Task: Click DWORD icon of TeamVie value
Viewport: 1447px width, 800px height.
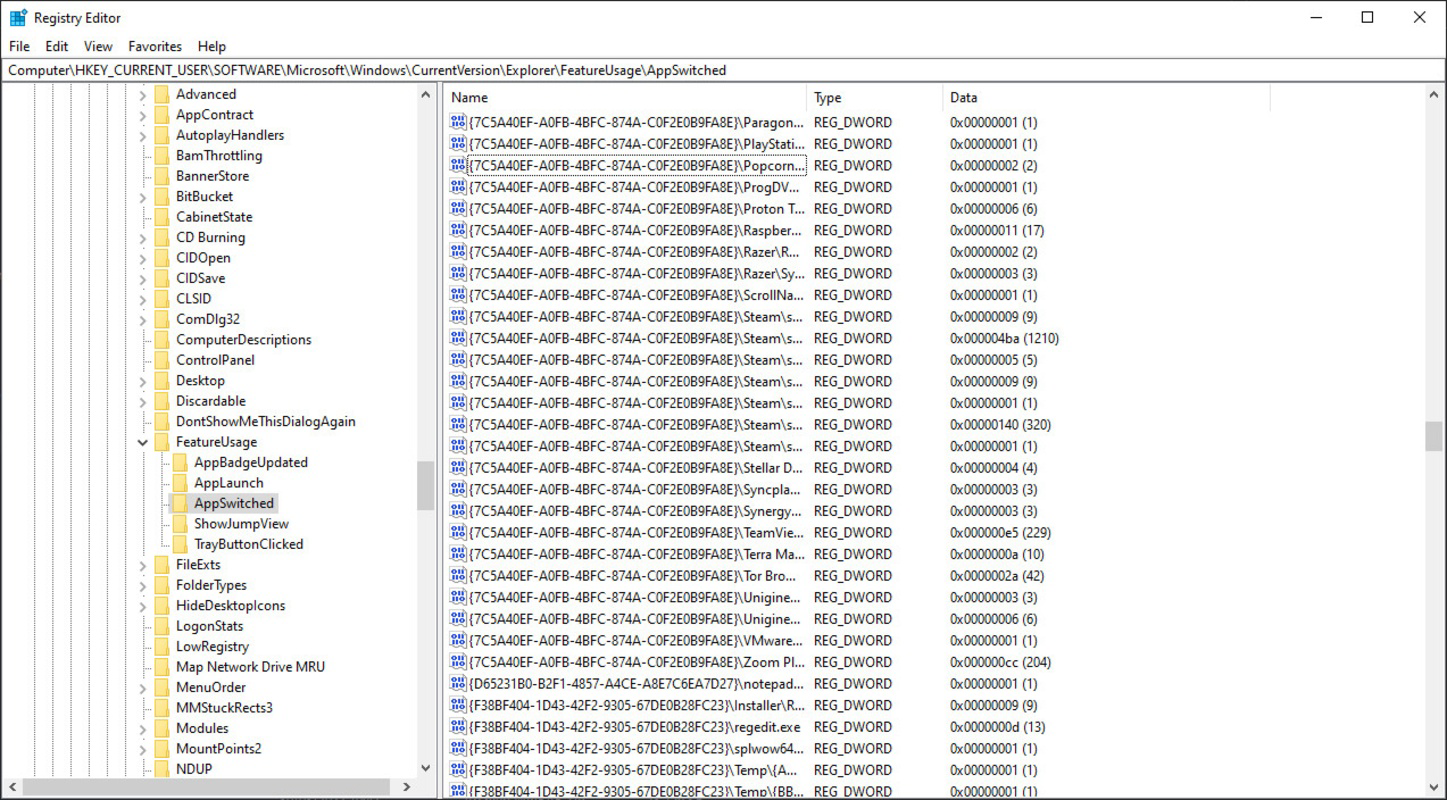Action: pyautogui.click(x=458, y=532)
